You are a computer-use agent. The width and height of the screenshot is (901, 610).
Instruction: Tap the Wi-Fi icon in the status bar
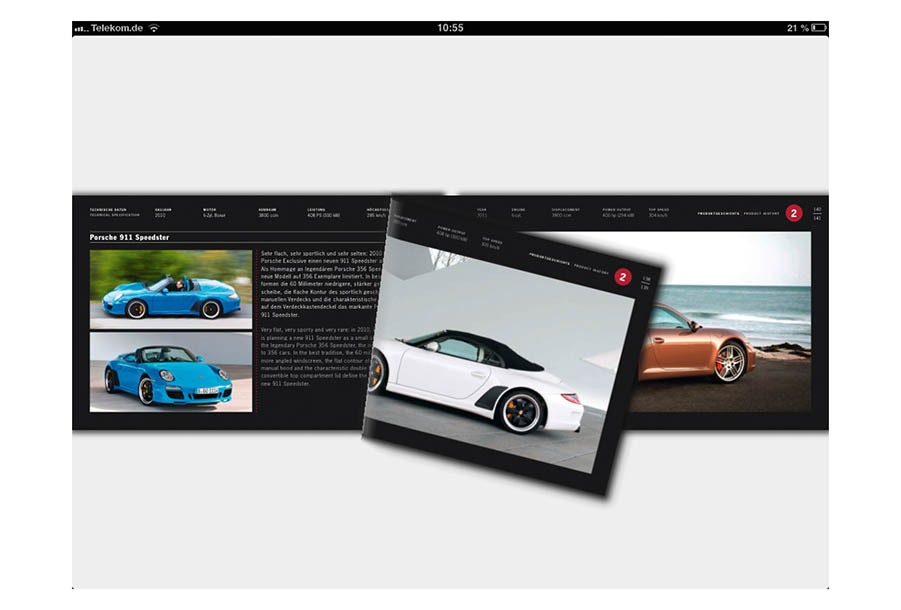click(x=154, y=28)
